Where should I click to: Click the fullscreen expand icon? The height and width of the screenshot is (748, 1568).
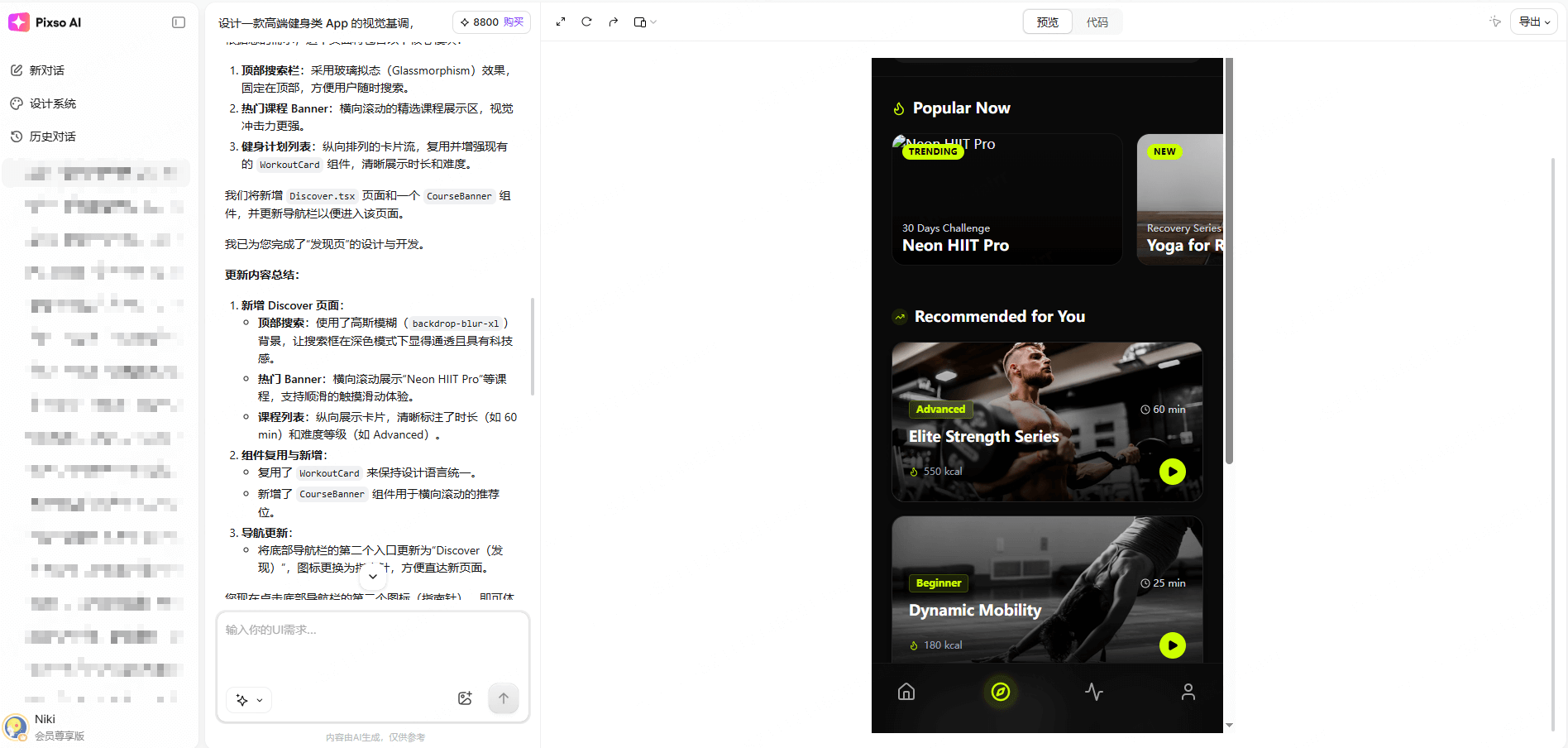point(561,22)
